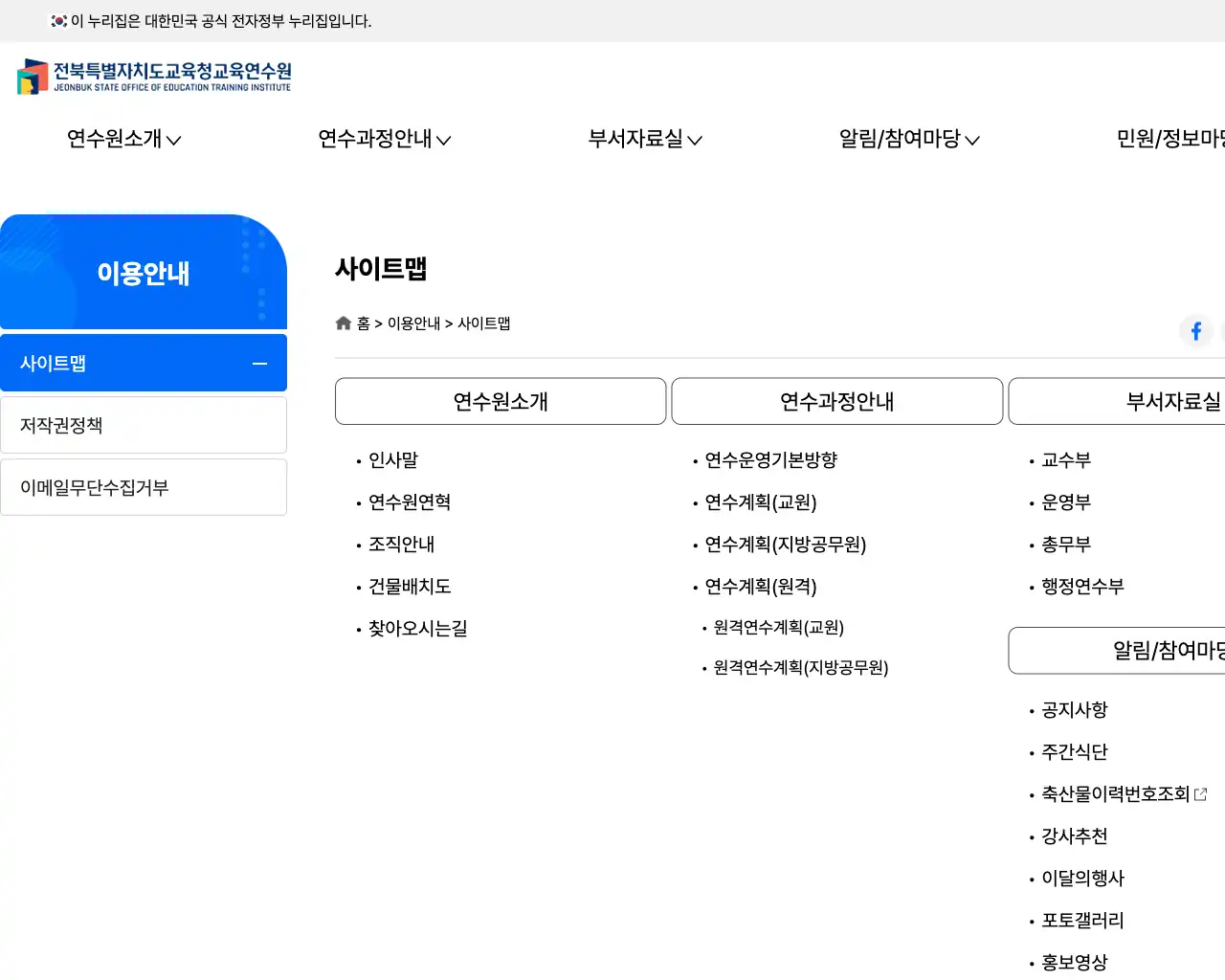Expand the 연수원소개 navigation dropdown
The image size is (1225, 980).
click(124, 140)
